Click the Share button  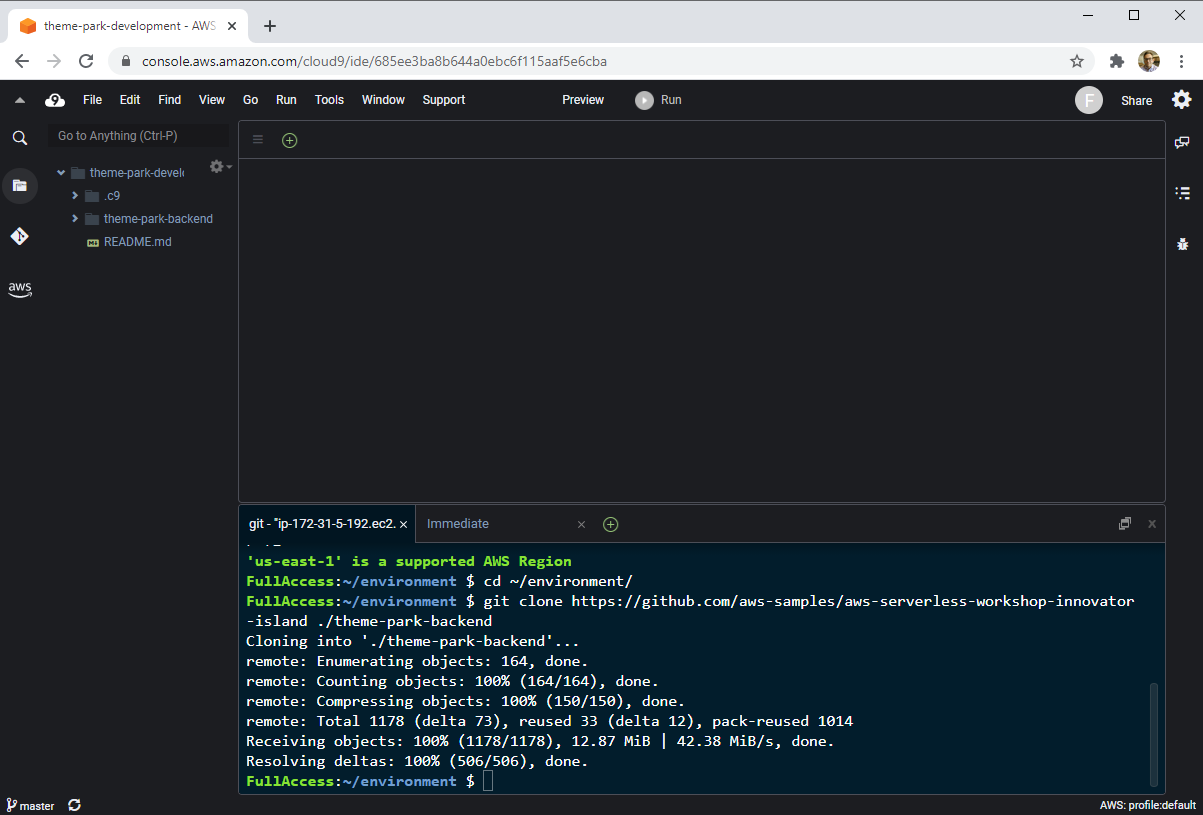point(1136,100)
